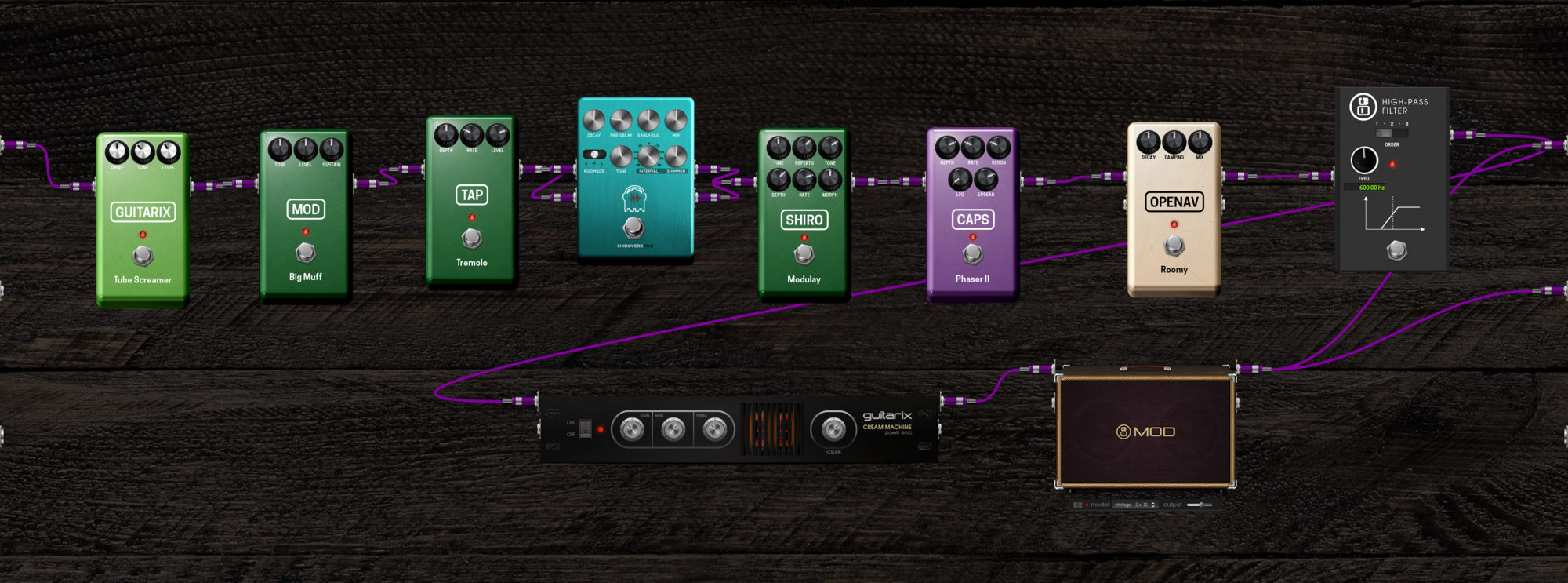Click the small cabinet bypass icon beside model

1078,505
